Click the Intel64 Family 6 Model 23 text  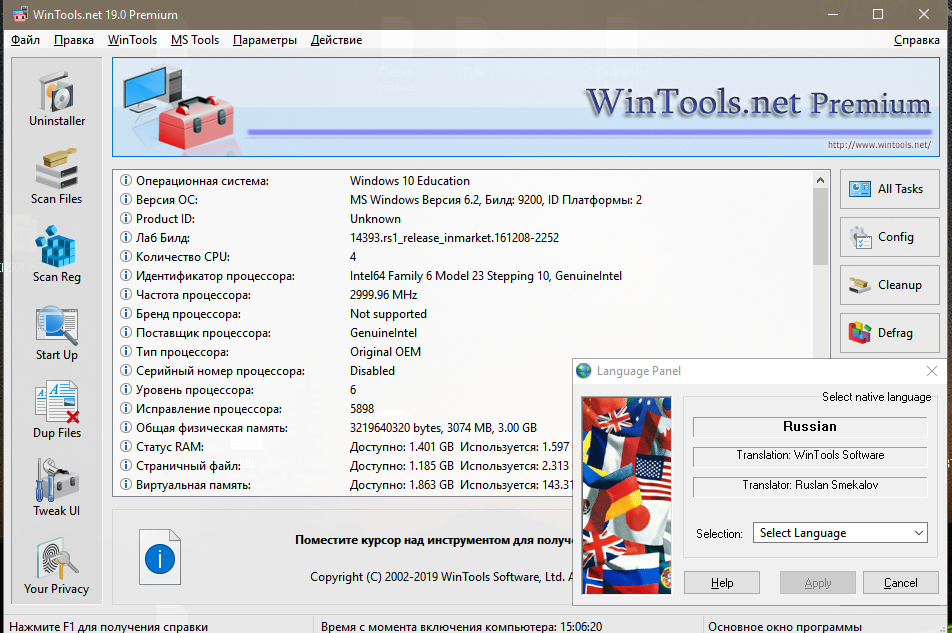(486, 276)
